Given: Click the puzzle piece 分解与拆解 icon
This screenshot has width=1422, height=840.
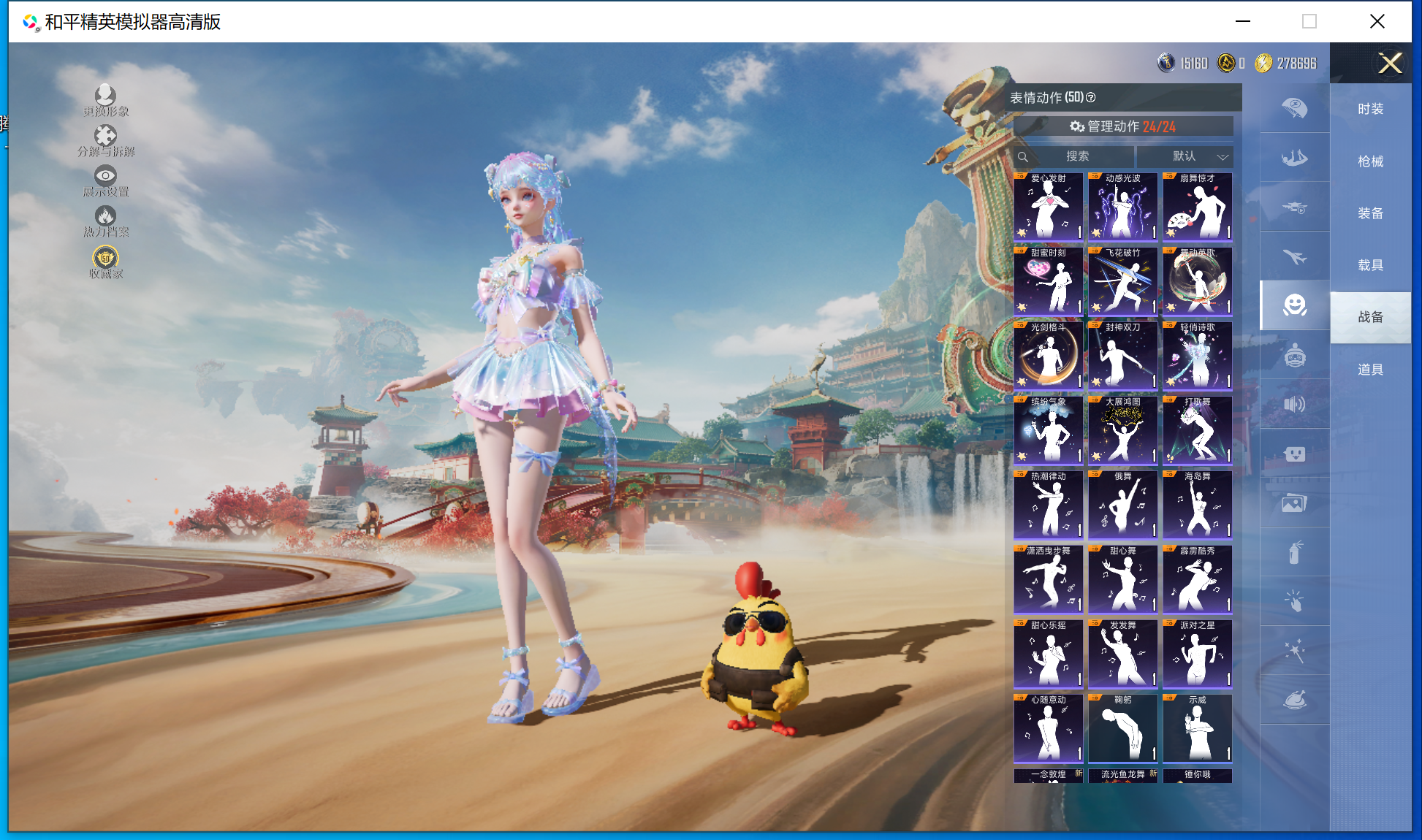Looking at the screenshot, I should point(105,136).
